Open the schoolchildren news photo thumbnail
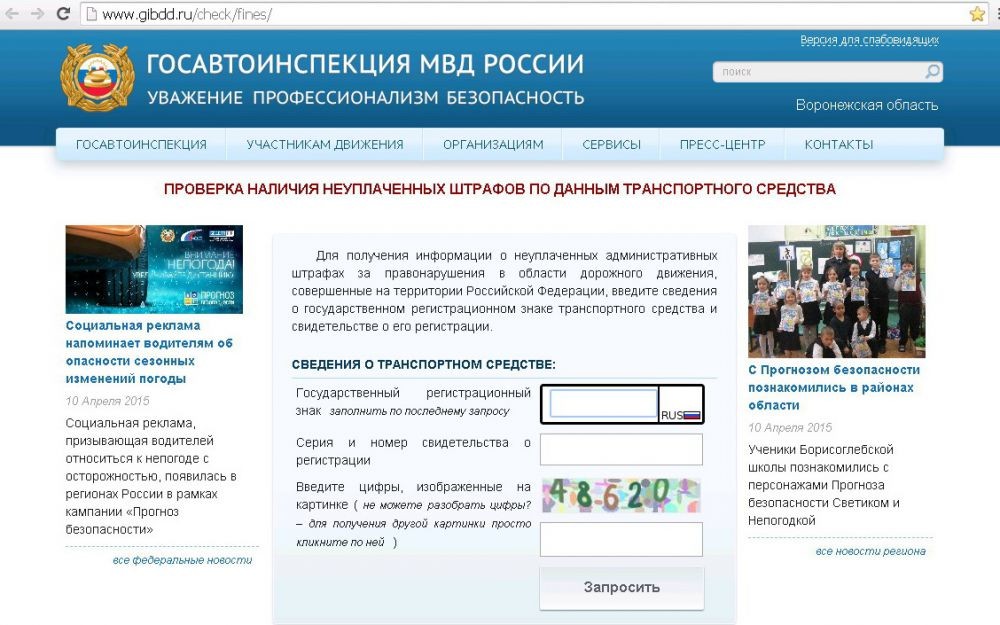This screenshot has width=1000, height=625. pos(836,291)
